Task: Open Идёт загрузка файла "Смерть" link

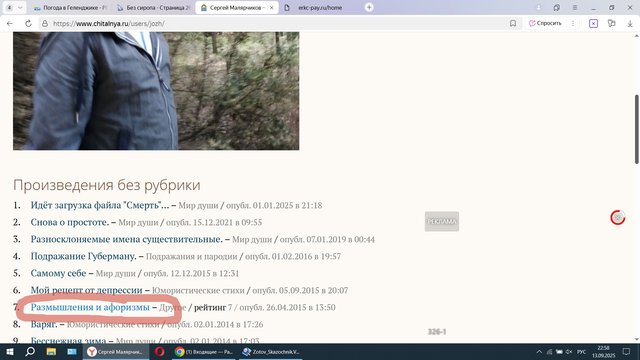Action: [100, 205]
